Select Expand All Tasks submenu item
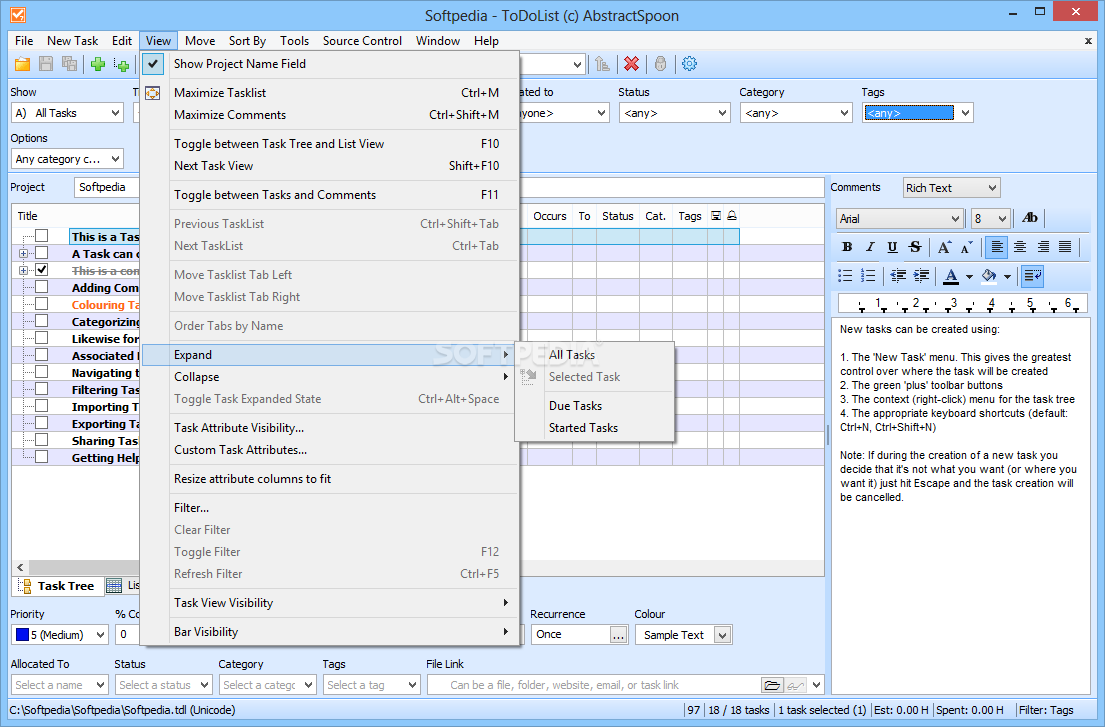This screenshot has width=1105, height=727. tap(595, 355)
